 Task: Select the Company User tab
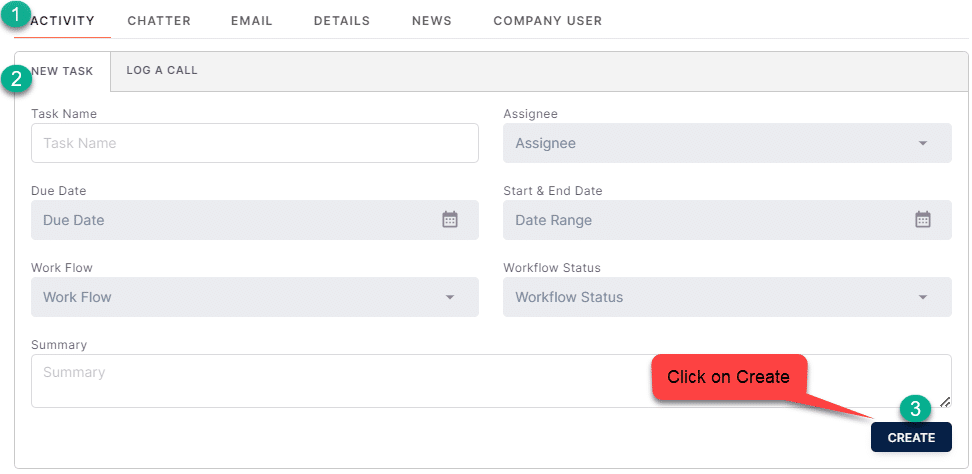click(547, 20)
